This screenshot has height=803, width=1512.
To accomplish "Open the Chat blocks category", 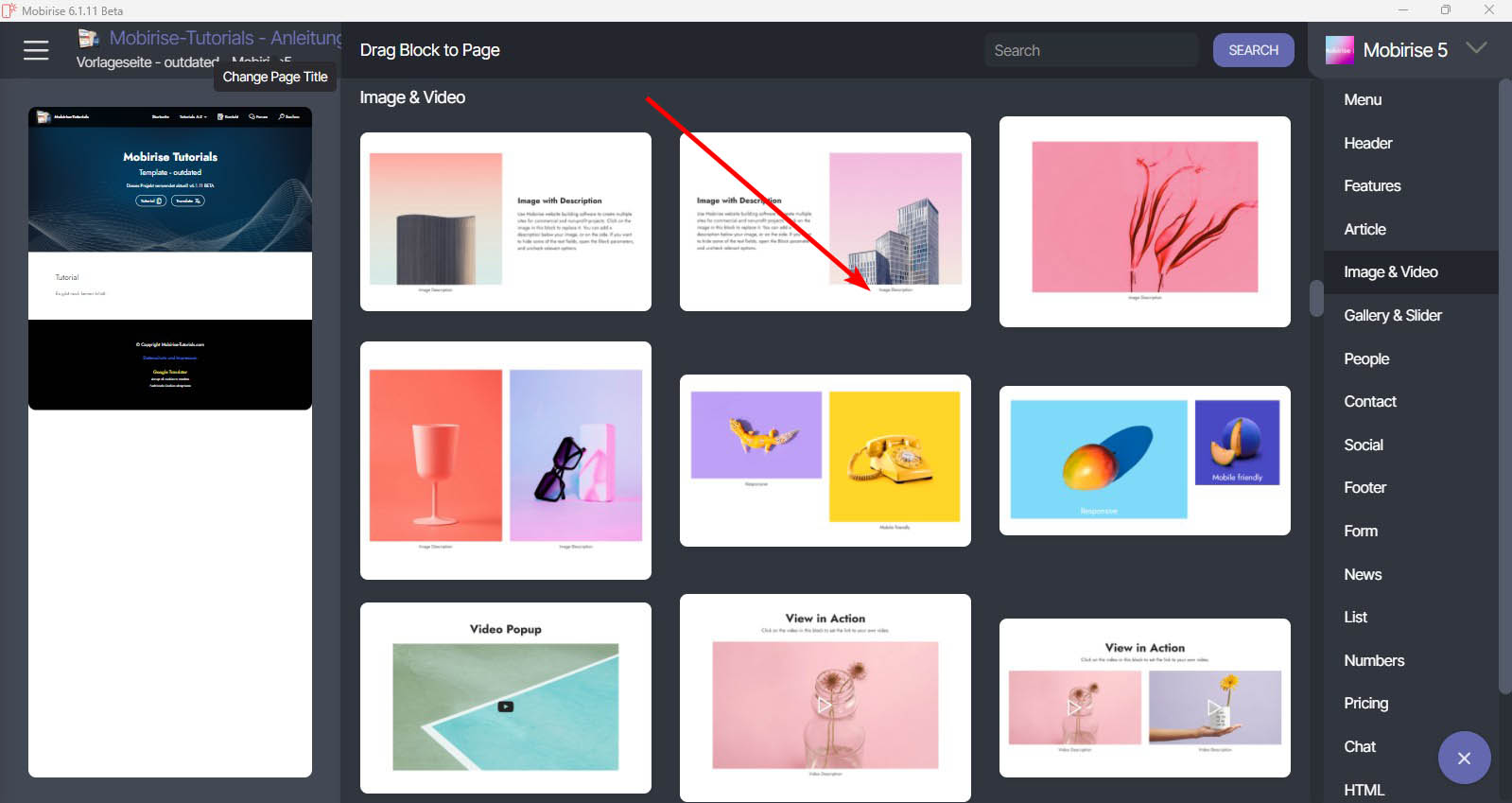I will click(x=1360, y=746).
